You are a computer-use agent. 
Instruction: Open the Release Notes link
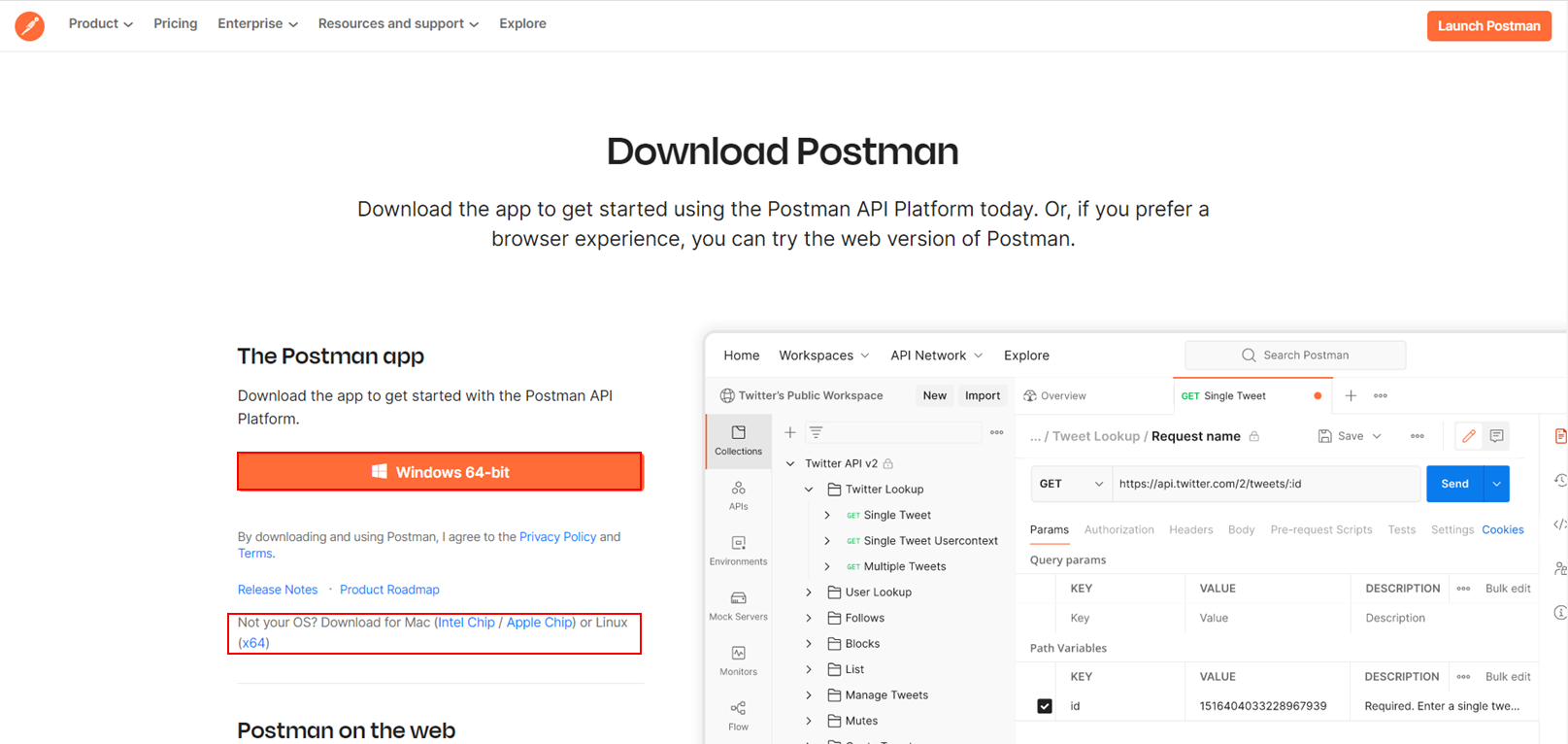coord(278,590)
